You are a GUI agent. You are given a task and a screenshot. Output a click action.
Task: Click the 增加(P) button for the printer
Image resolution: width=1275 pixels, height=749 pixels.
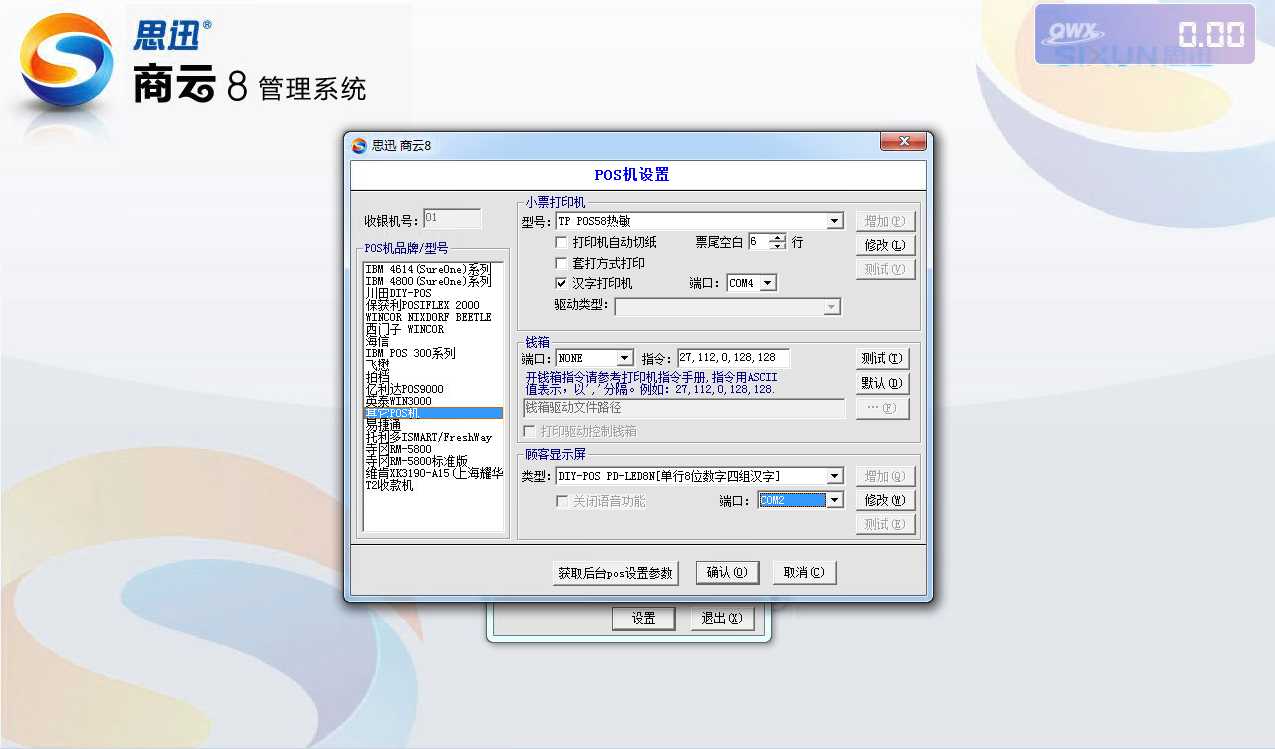[x=885, y=221]
